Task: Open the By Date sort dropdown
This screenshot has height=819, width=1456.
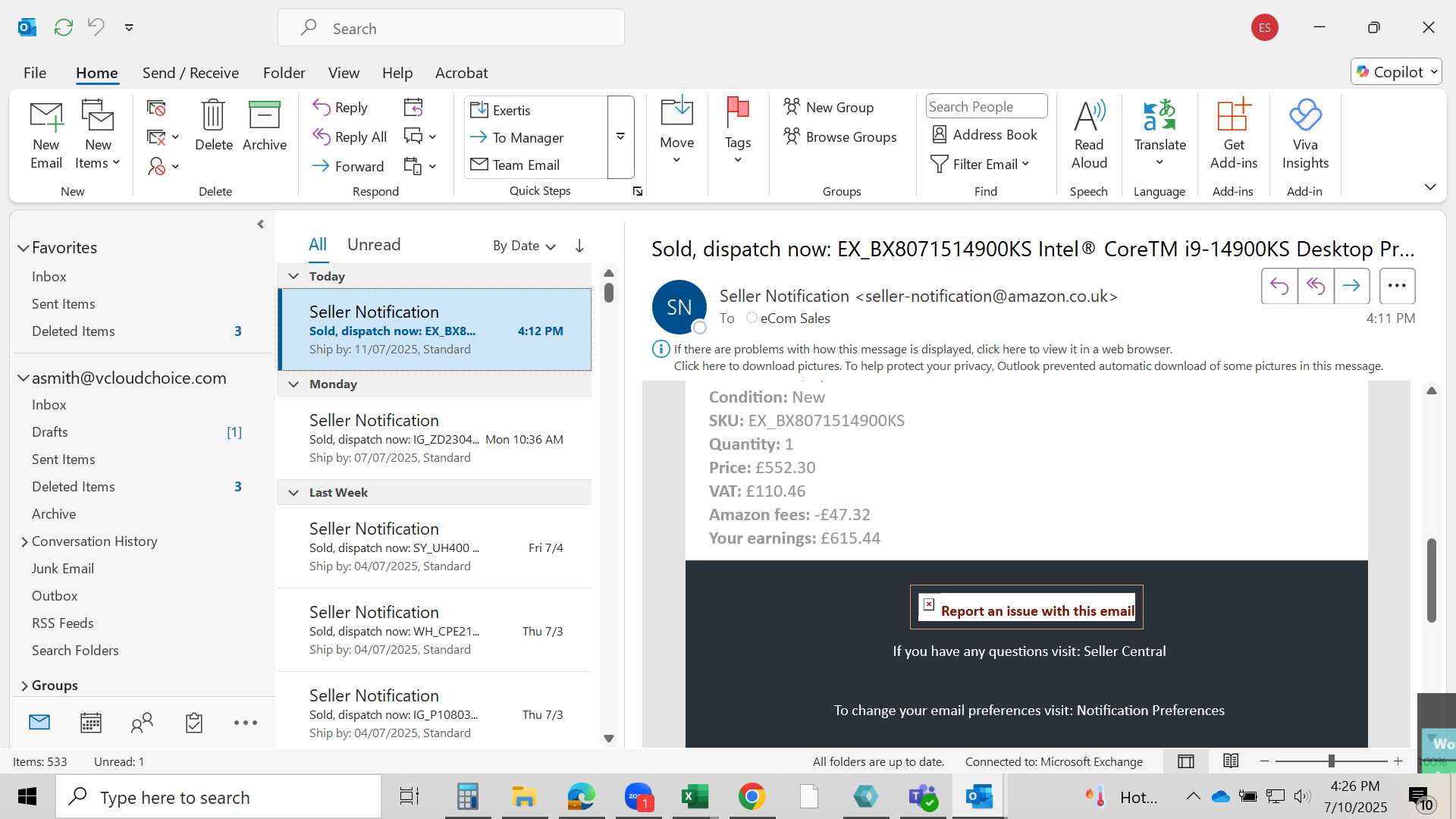Action: 524,246
